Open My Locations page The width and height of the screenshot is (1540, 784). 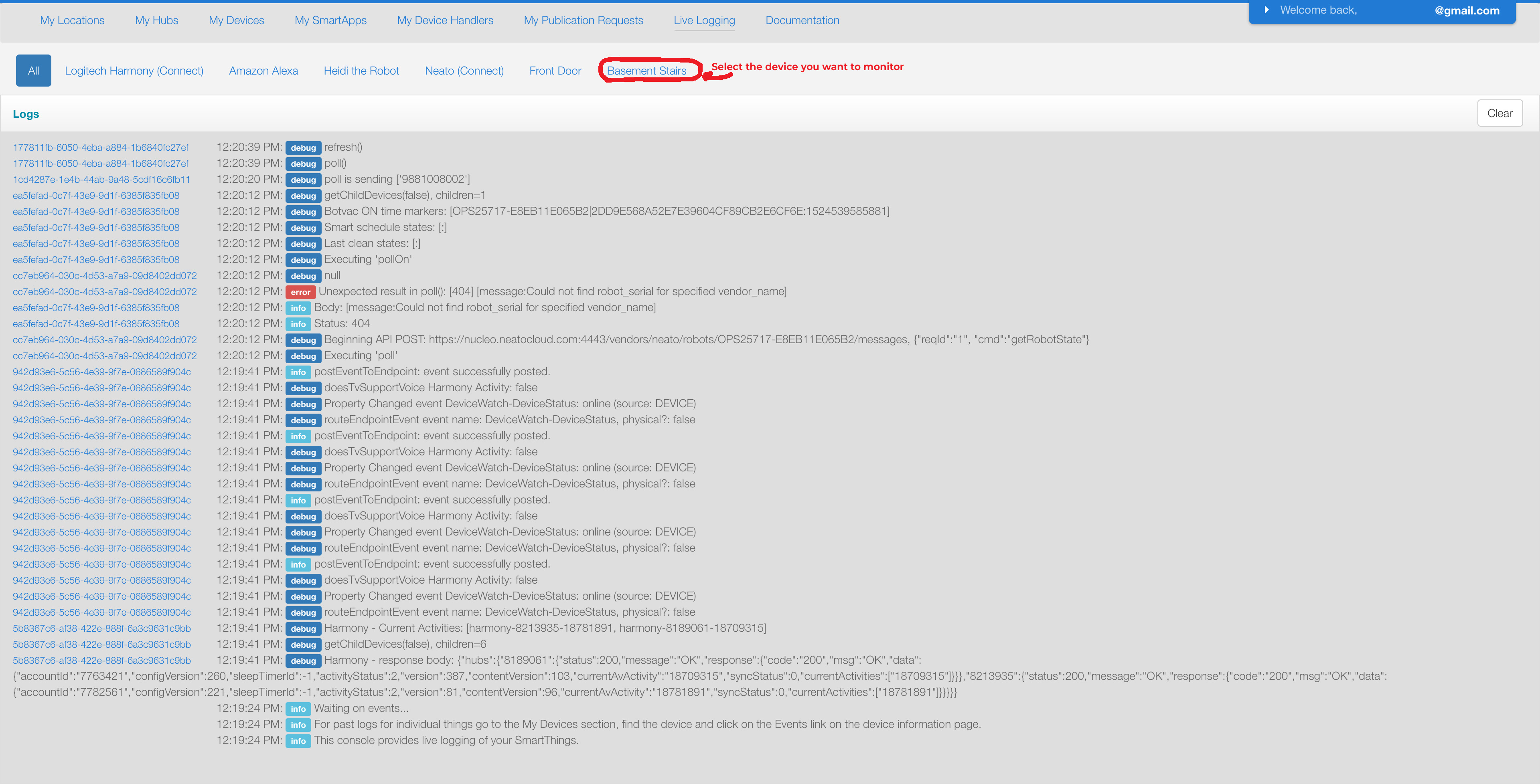(x=72, y=20)
